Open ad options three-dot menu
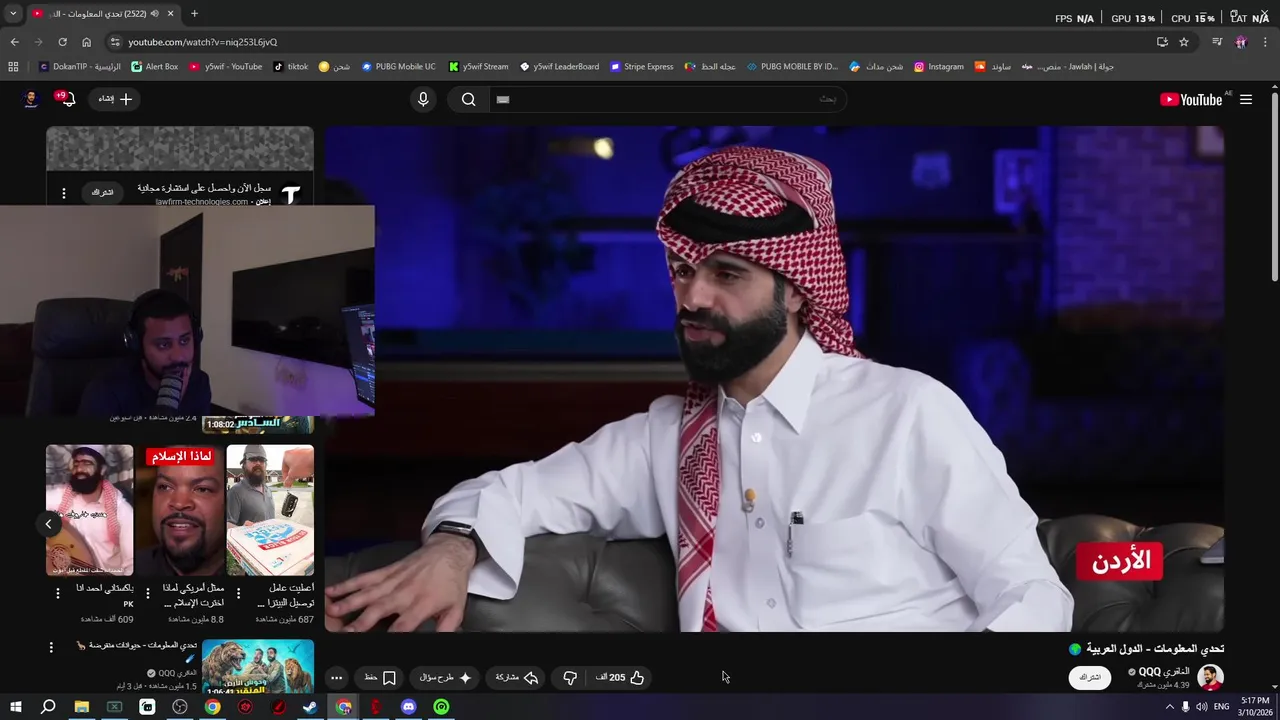This screenshot has width=1280, height=720. [64, 193]
